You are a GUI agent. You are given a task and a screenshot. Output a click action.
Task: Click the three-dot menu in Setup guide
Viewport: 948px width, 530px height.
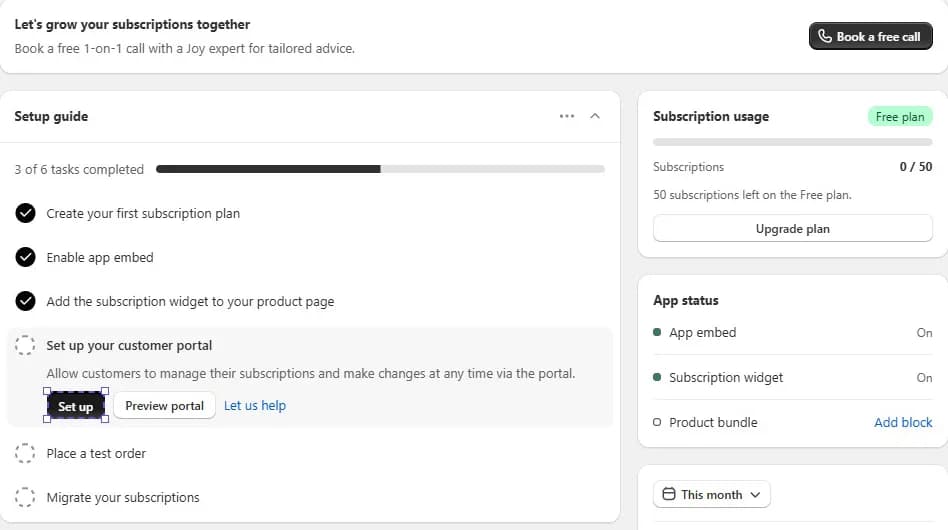[567, 116]
